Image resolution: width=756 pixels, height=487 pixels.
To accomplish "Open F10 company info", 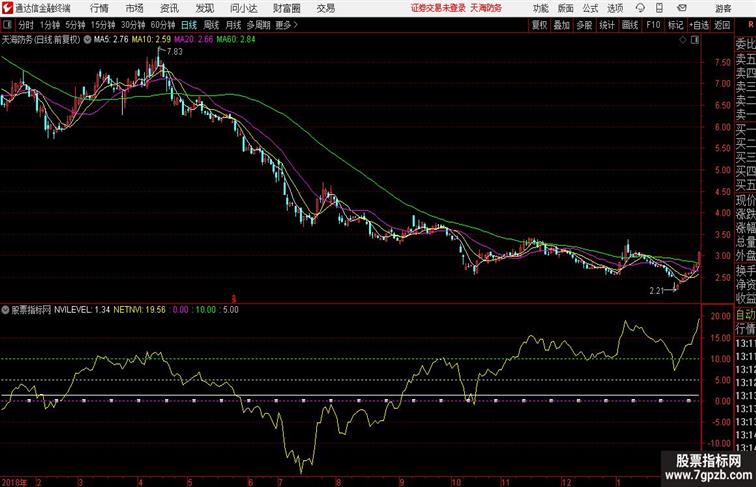I will [653, 25].
